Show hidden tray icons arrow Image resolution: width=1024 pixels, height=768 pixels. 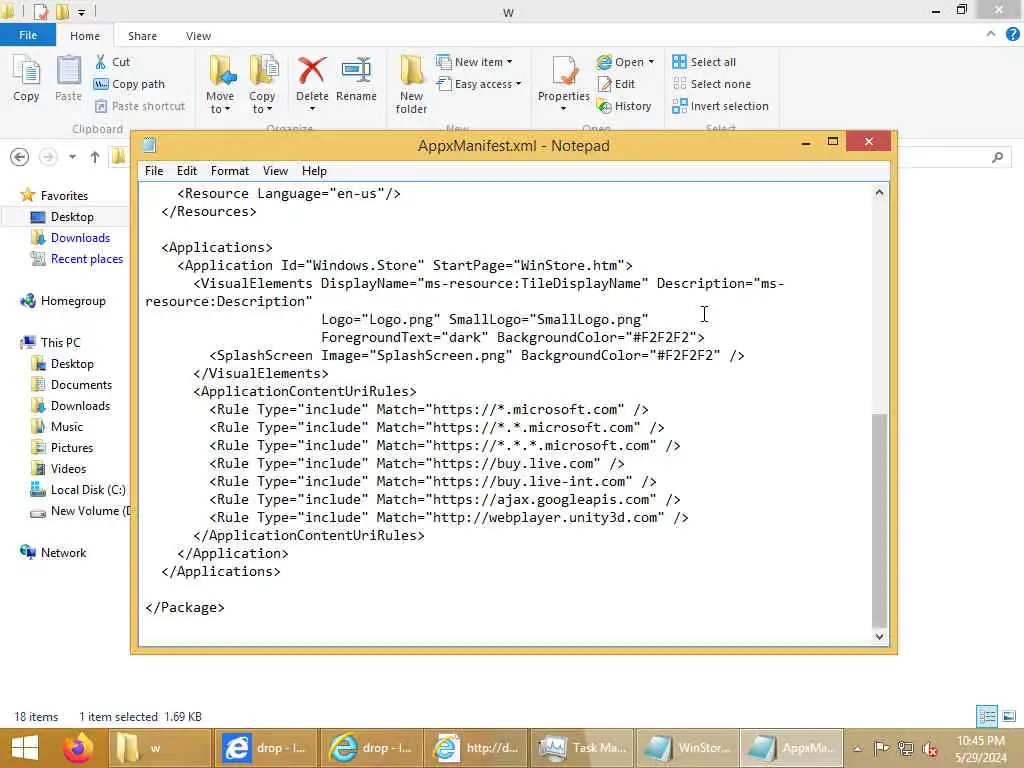(x=857, y=749)
